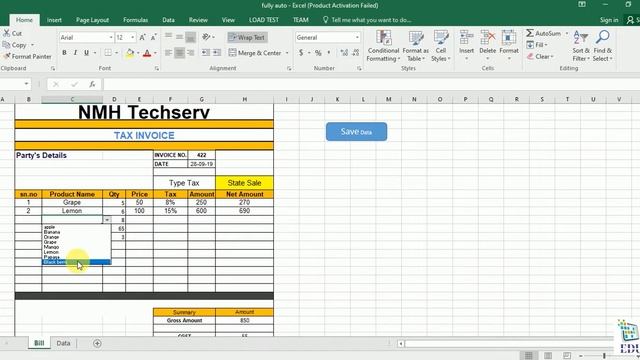Open the Font dialog launcher
This screenshot has height=360, width=640.
pos(157,69)
